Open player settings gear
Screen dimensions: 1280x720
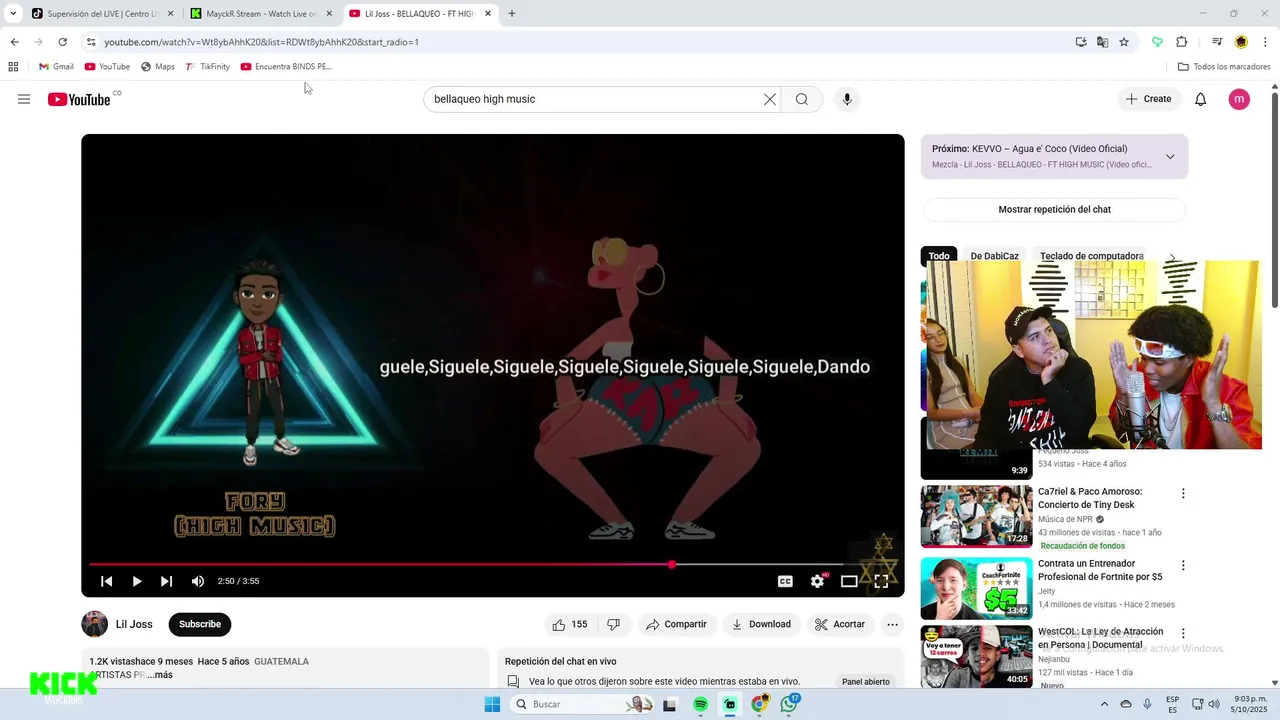818,581
